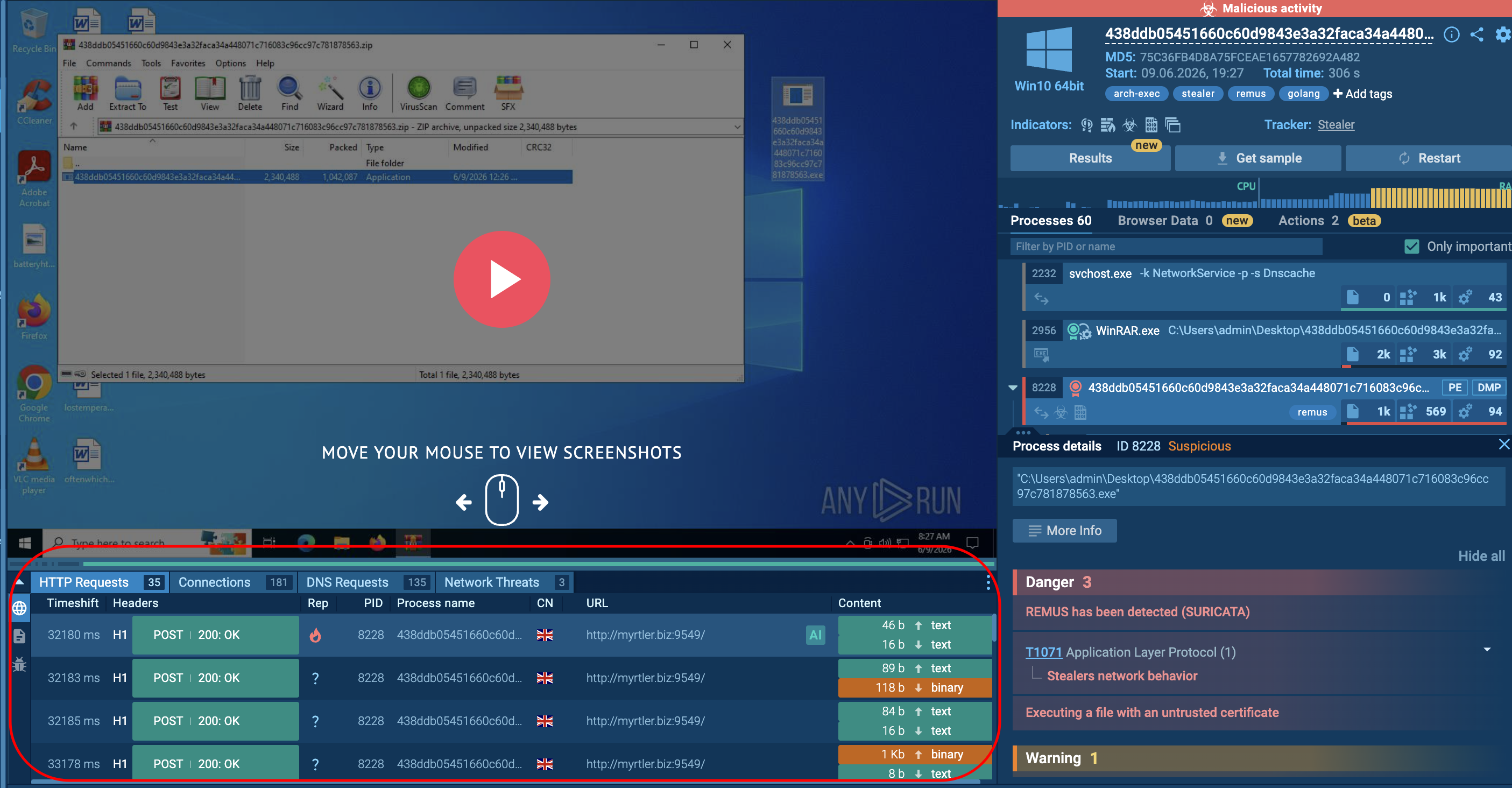Click the Extract To toolbar icon

(128, 93)
